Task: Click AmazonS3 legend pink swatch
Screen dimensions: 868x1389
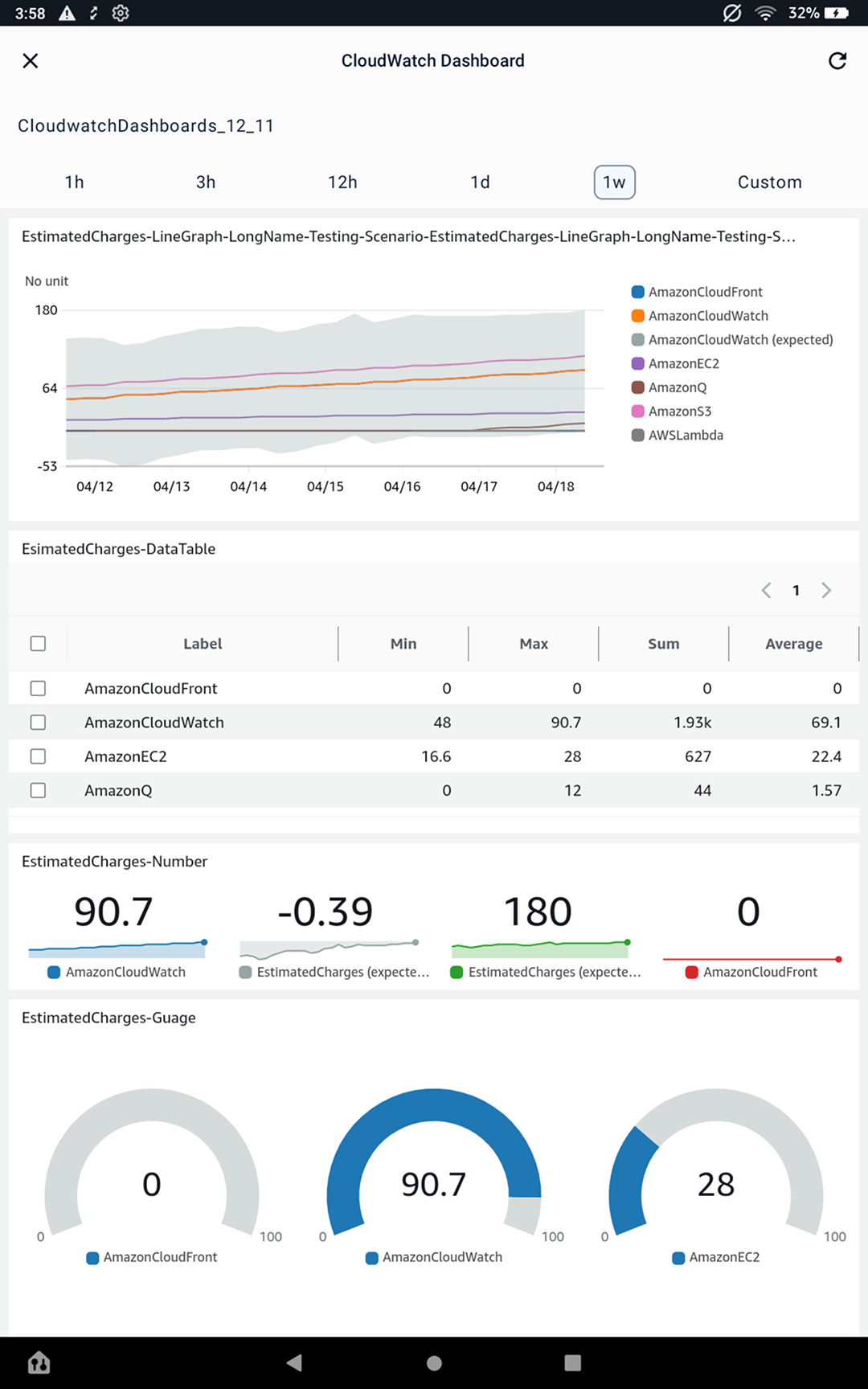Action: pos(638,412)
